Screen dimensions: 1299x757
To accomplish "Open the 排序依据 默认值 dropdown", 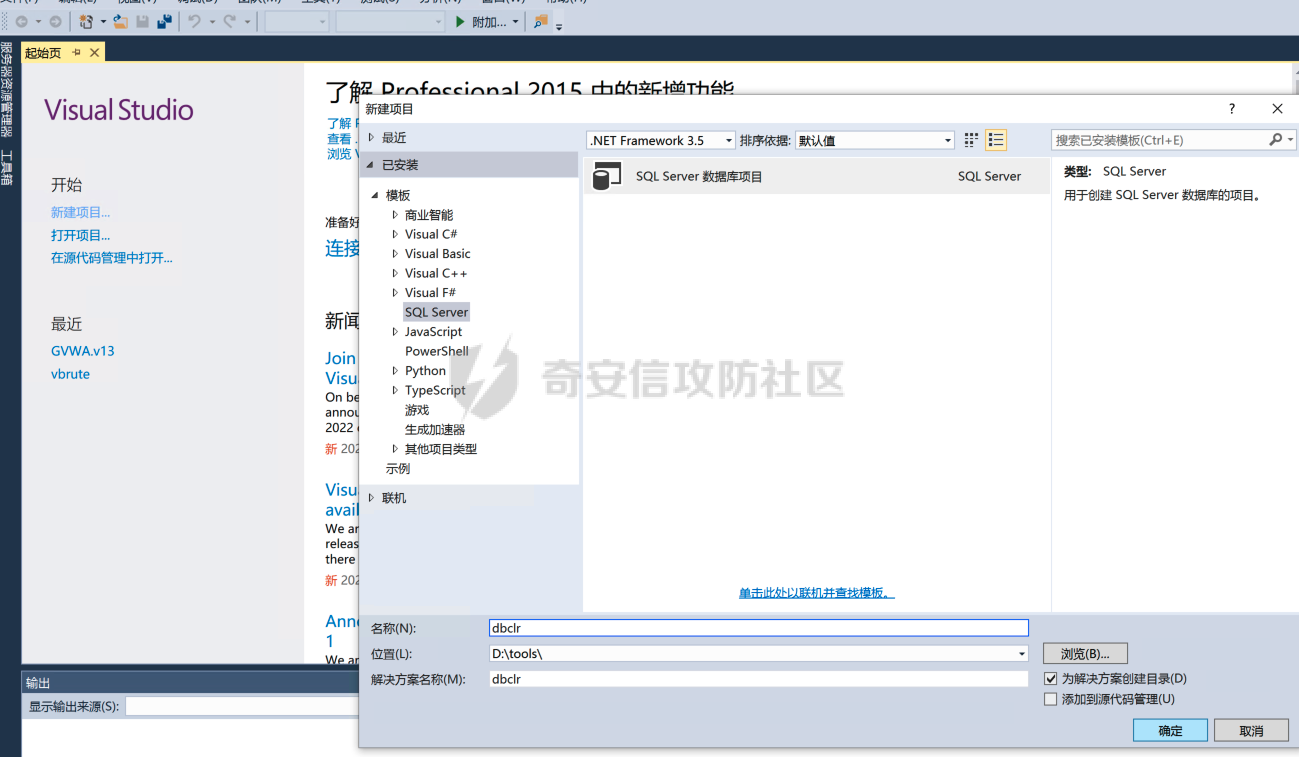I will tap(875, 140).
